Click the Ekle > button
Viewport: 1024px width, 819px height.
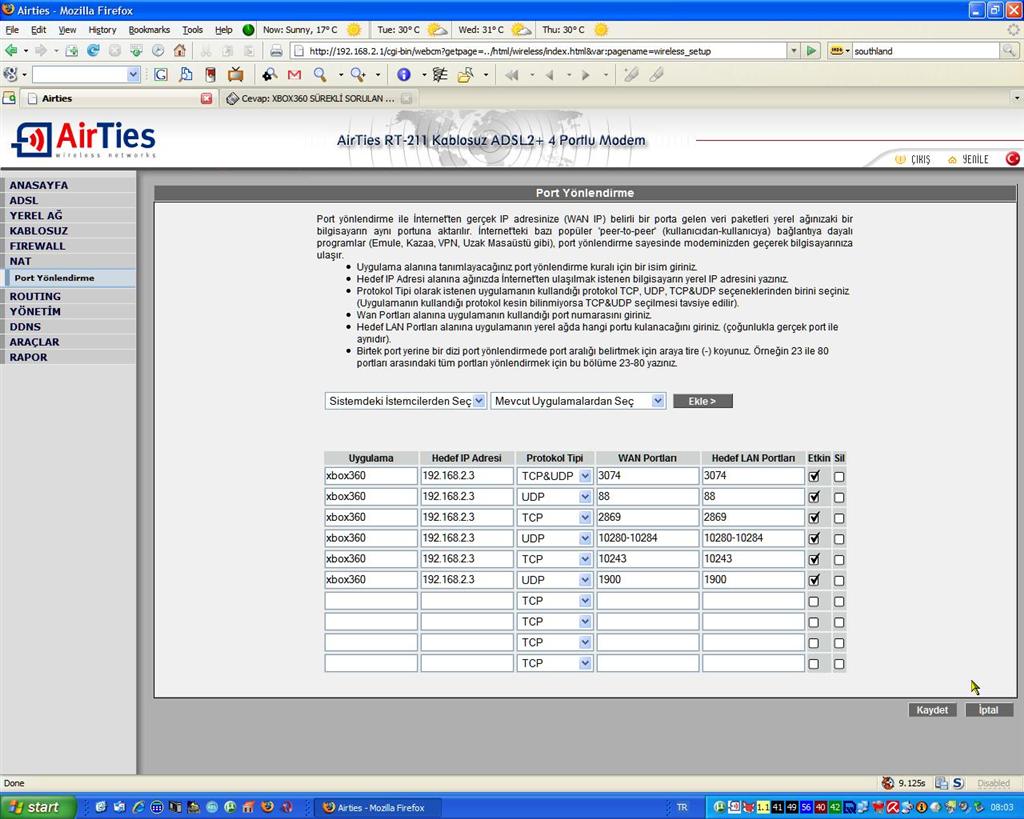tap(703, 401)
